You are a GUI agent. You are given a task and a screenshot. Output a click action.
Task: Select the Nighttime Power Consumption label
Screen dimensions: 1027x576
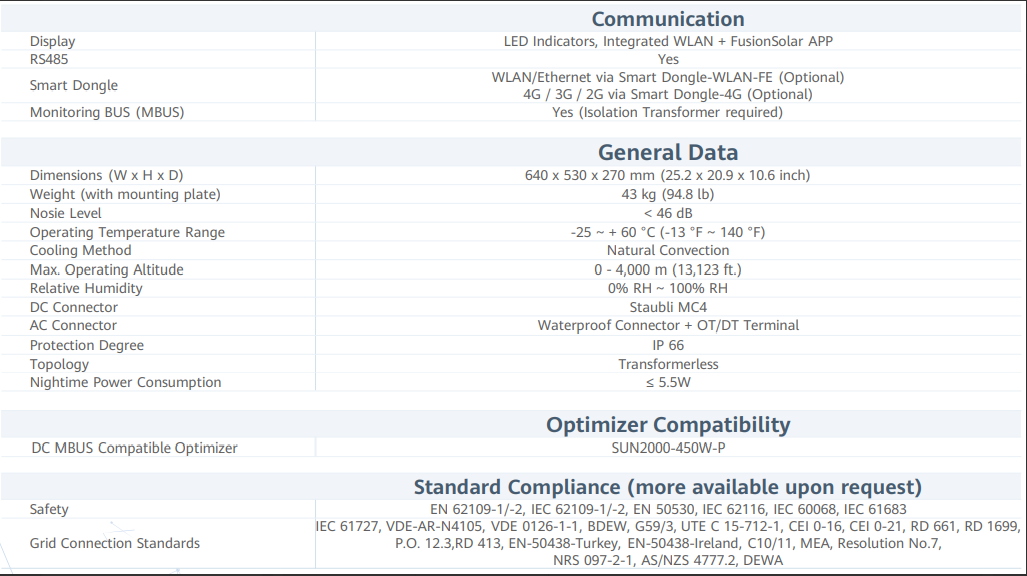click(x=126, y=382)
